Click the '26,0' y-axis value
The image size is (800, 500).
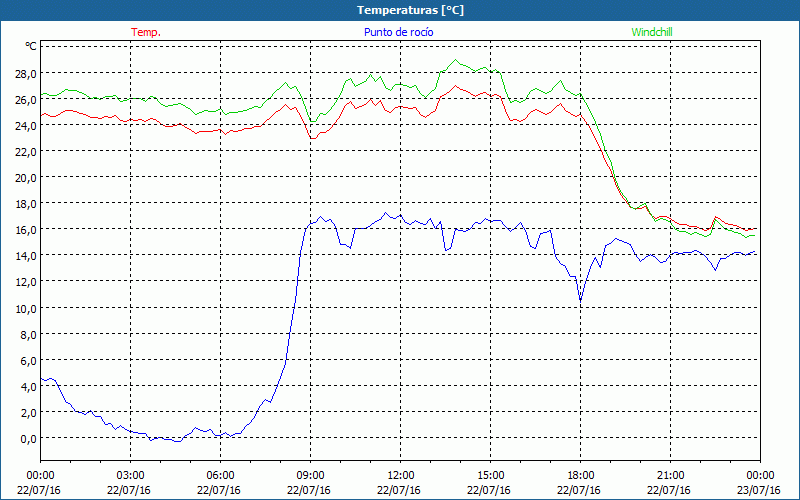tap(25, 99)
